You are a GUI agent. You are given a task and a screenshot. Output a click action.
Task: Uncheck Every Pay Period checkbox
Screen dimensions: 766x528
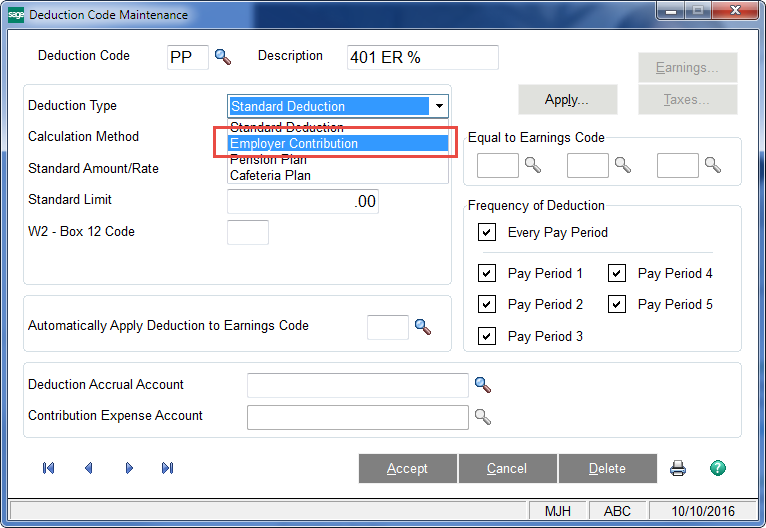pyautogui.click(x=487, y=233)
